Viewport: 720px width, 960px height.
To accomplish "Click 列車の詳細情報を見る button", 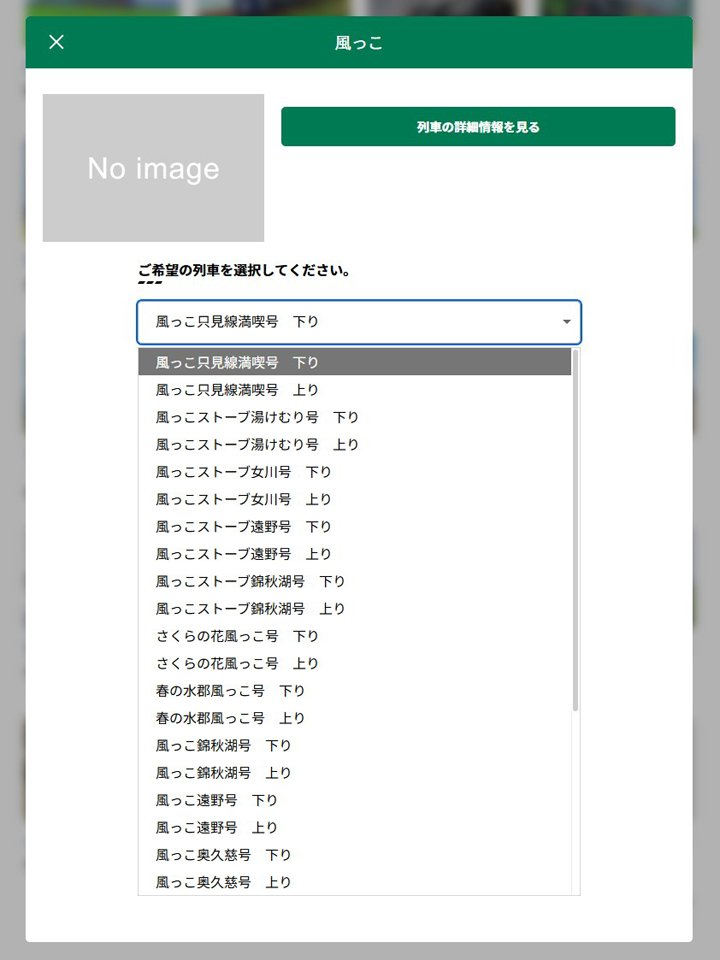I will (478, 127).
